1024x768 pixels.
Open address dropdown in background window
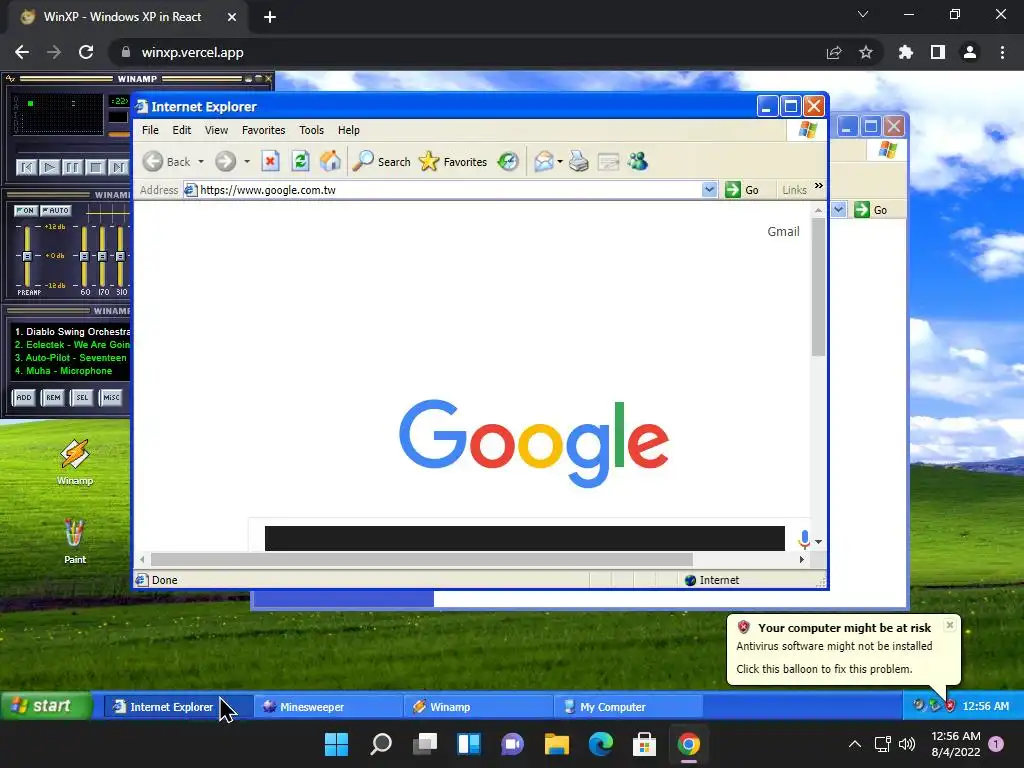click(839, 210)
